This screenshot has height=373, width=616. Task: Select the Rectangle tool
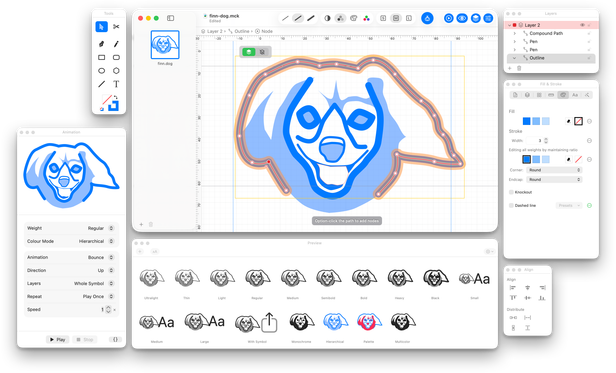pyautogui.click(x=101, y=57)
